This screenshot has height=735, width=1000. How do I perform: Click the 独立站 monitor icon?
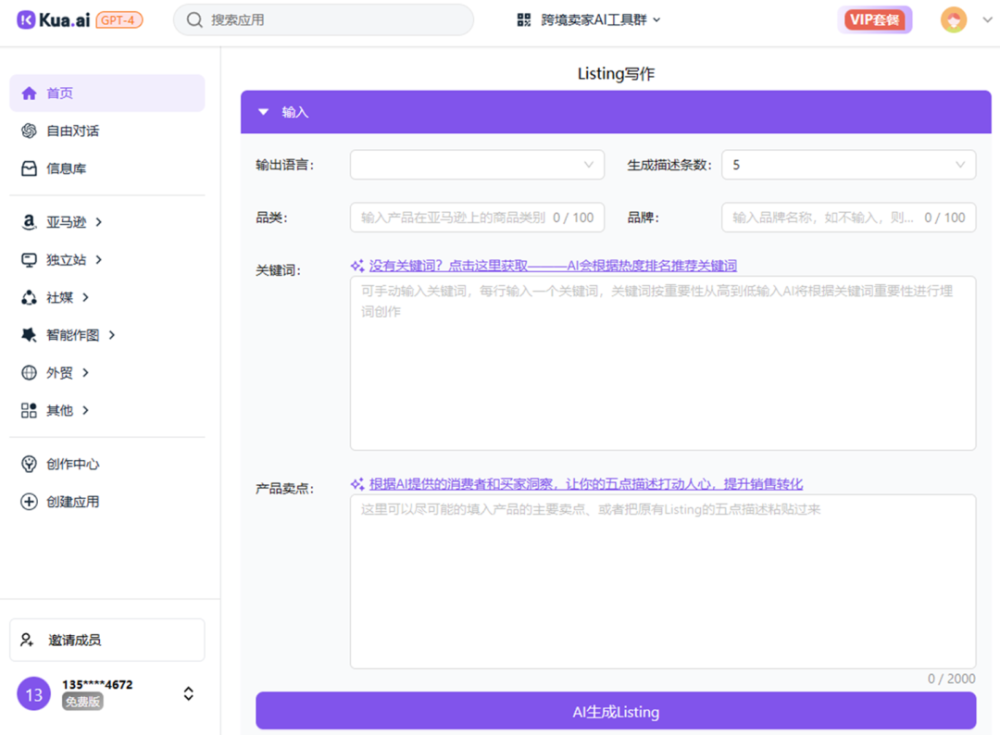click(29, 260)
